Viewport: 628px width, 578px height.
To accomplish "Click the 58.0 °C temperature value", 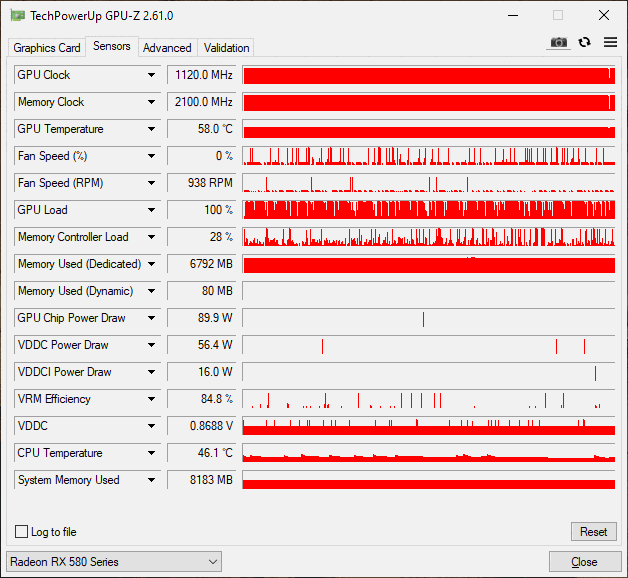I will tap(201, 129).
